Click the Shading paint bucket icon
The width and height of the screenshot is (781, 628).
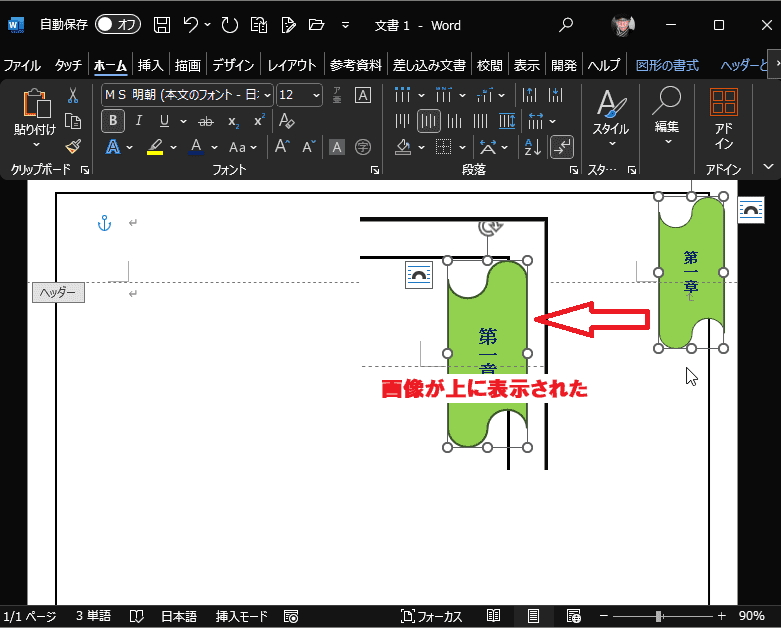pyautogui.click(x=402, y=147)
